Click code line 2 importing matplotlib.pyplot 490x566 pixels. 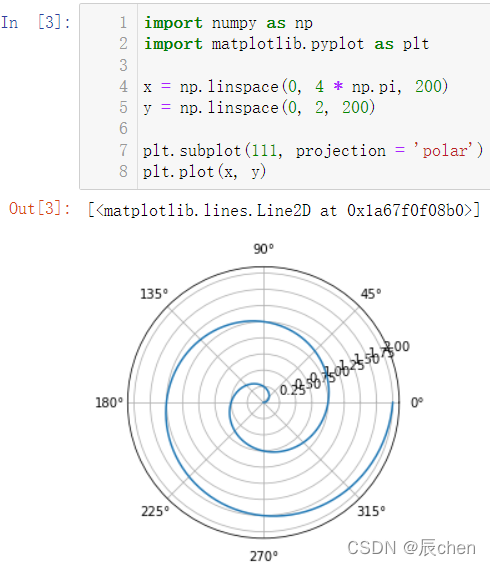click(x=286, y=44)
